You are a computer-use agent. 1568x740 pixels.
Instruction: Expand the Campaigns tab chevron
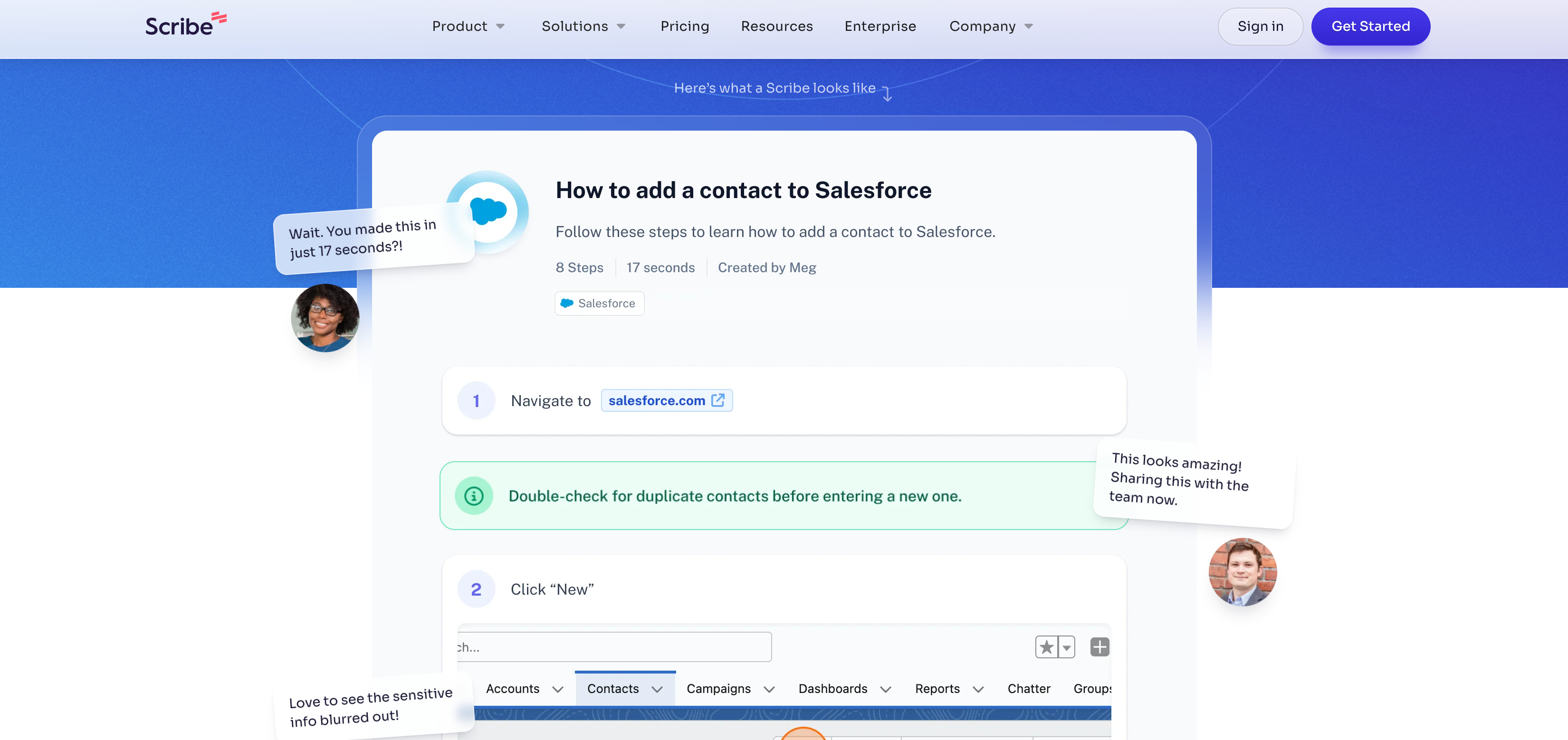point(769,690)
